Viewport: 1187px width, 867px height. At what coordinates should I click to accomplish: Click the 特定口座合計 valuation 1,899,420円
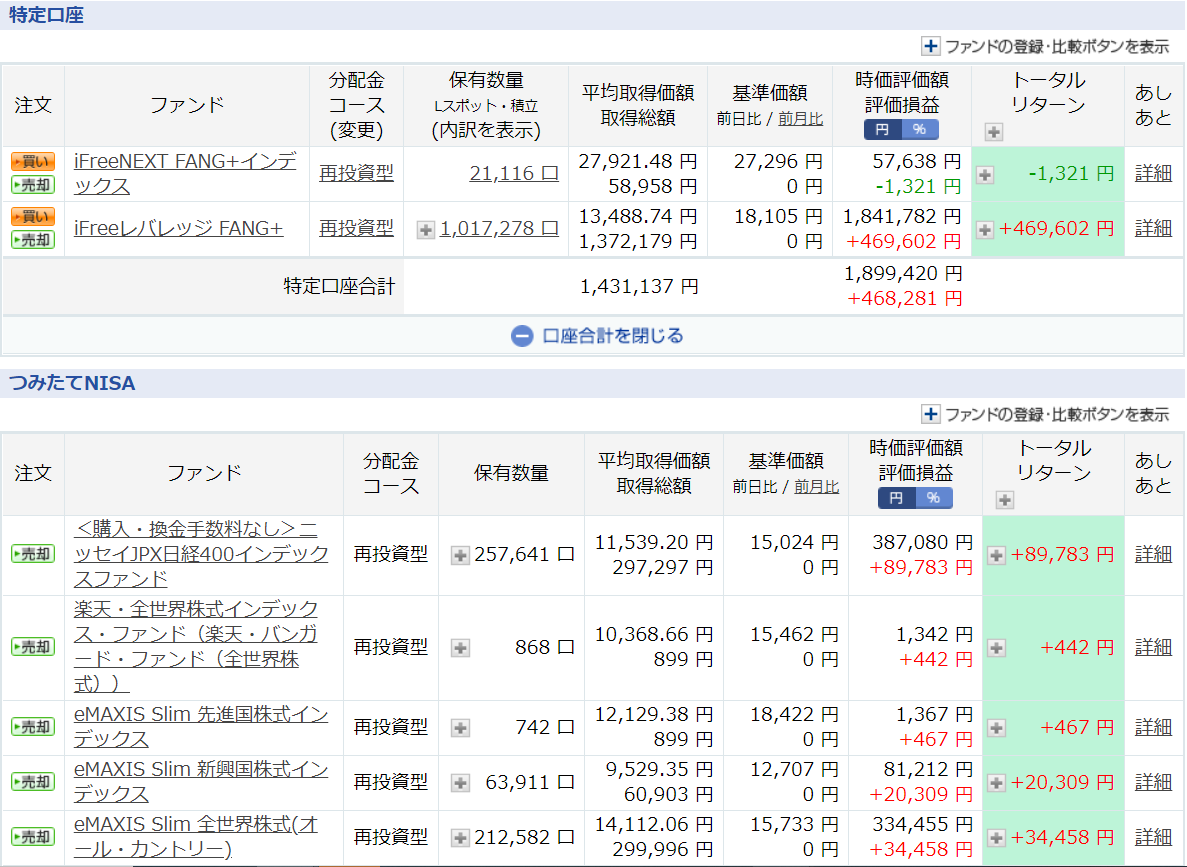coord(903,273)
